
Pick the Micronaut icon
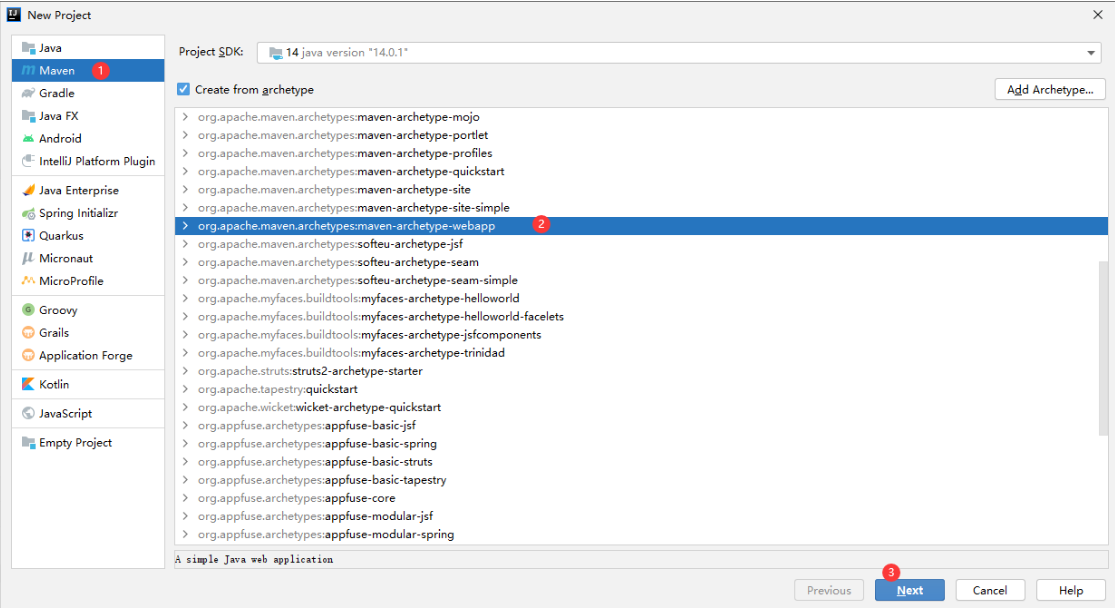[x=28, y=258]
